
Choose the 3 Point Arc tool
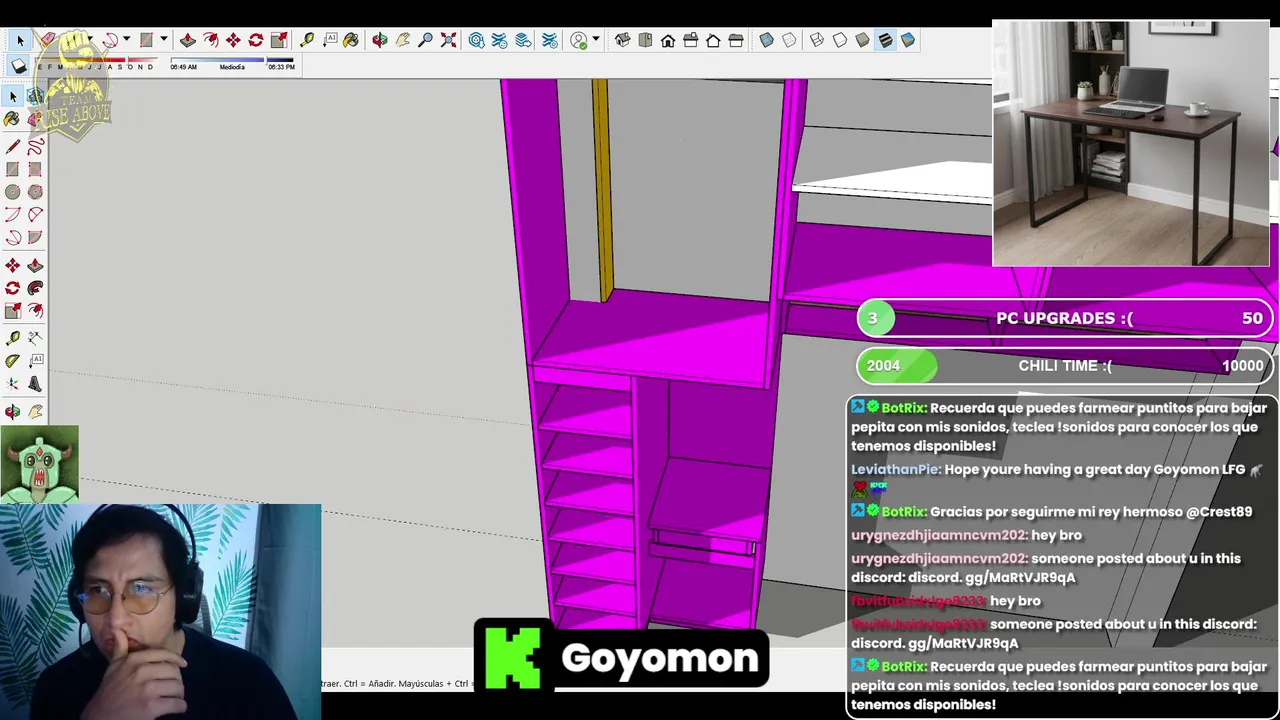tap(12, 238)
